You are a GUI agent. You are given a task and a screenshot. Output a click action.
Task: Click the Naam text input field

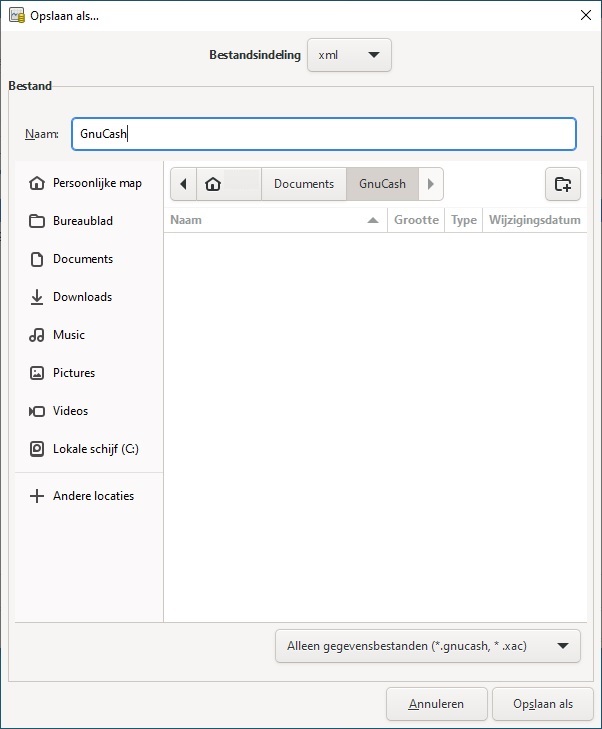[x=323, y=134]
